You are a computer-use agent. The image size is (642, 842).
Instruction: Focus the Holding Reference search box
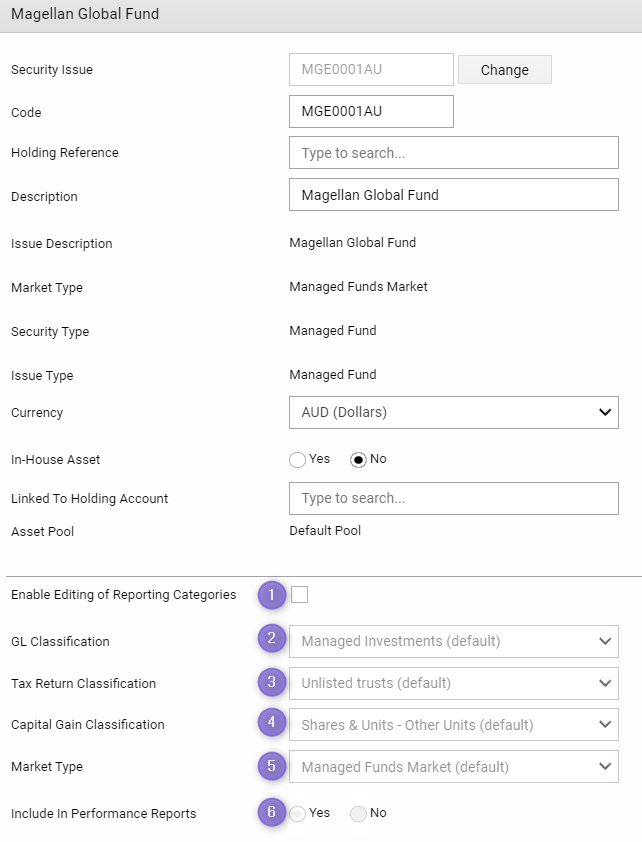tap(454, 153)
